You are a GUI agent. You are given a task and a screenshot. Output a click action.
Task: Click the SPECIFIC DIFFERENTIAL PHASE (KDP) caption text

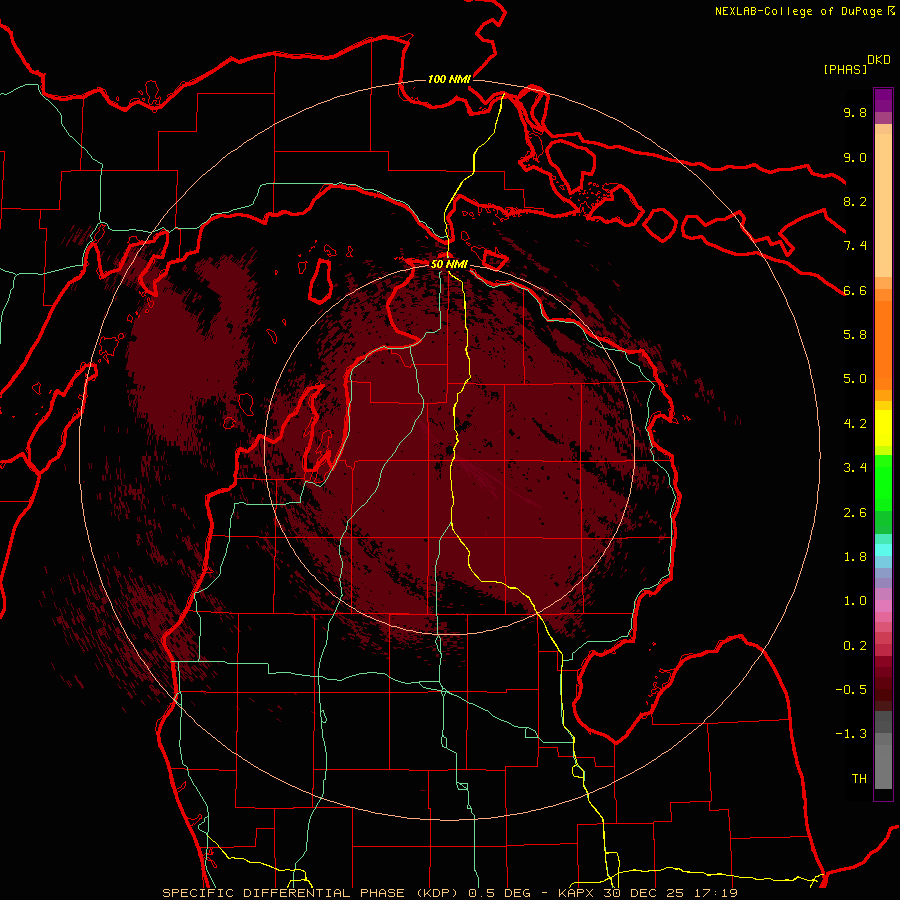311,893
